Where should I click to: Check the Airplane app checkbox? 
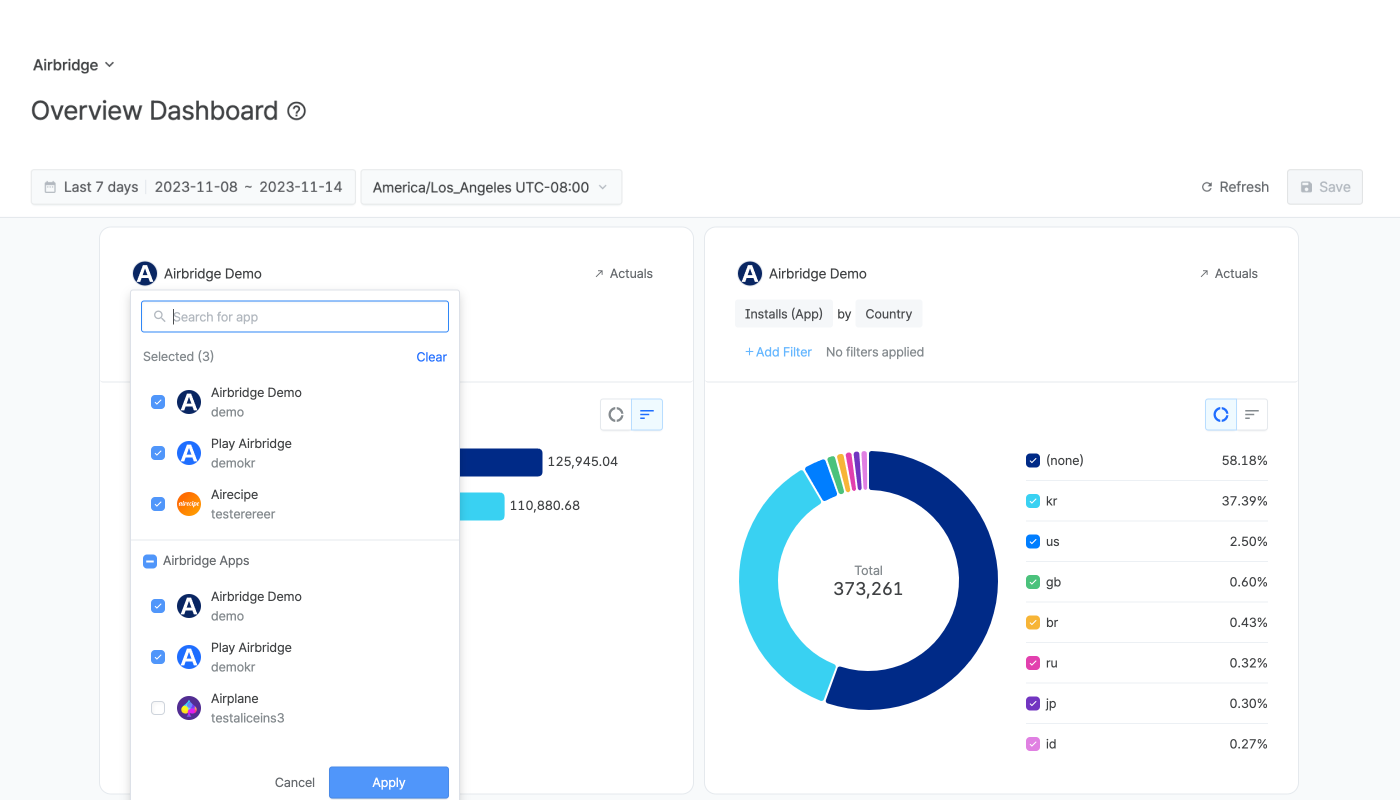158,708
